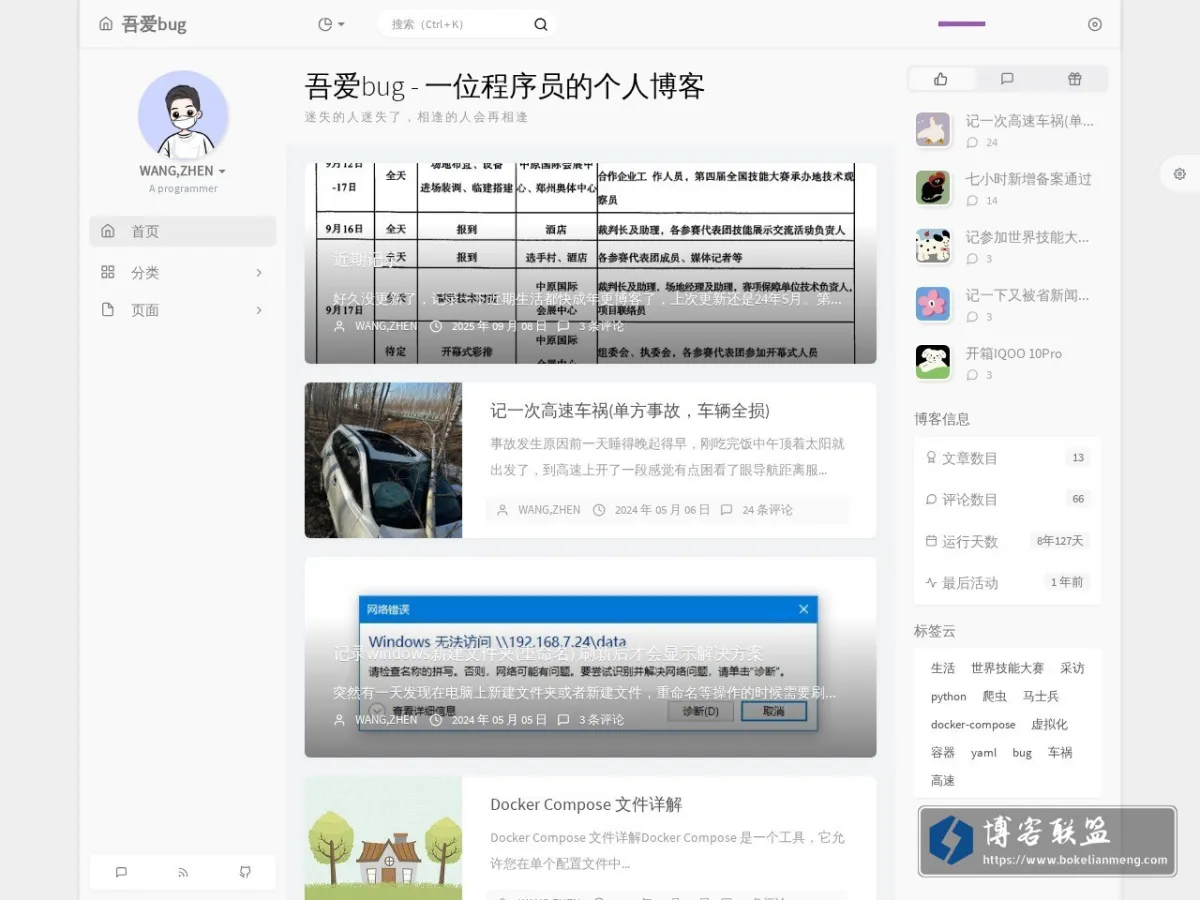The image size is (1200, 900).
Task: Click the target icon at top right
Action: click(x=1095, y=24)
